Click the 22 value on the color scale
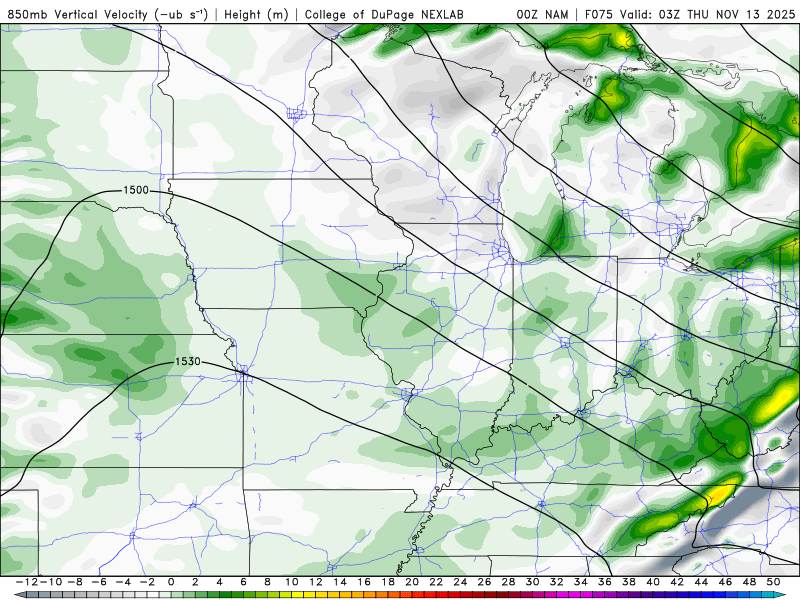Viewport: 800px width, 600px height. [x=436, y=582]
